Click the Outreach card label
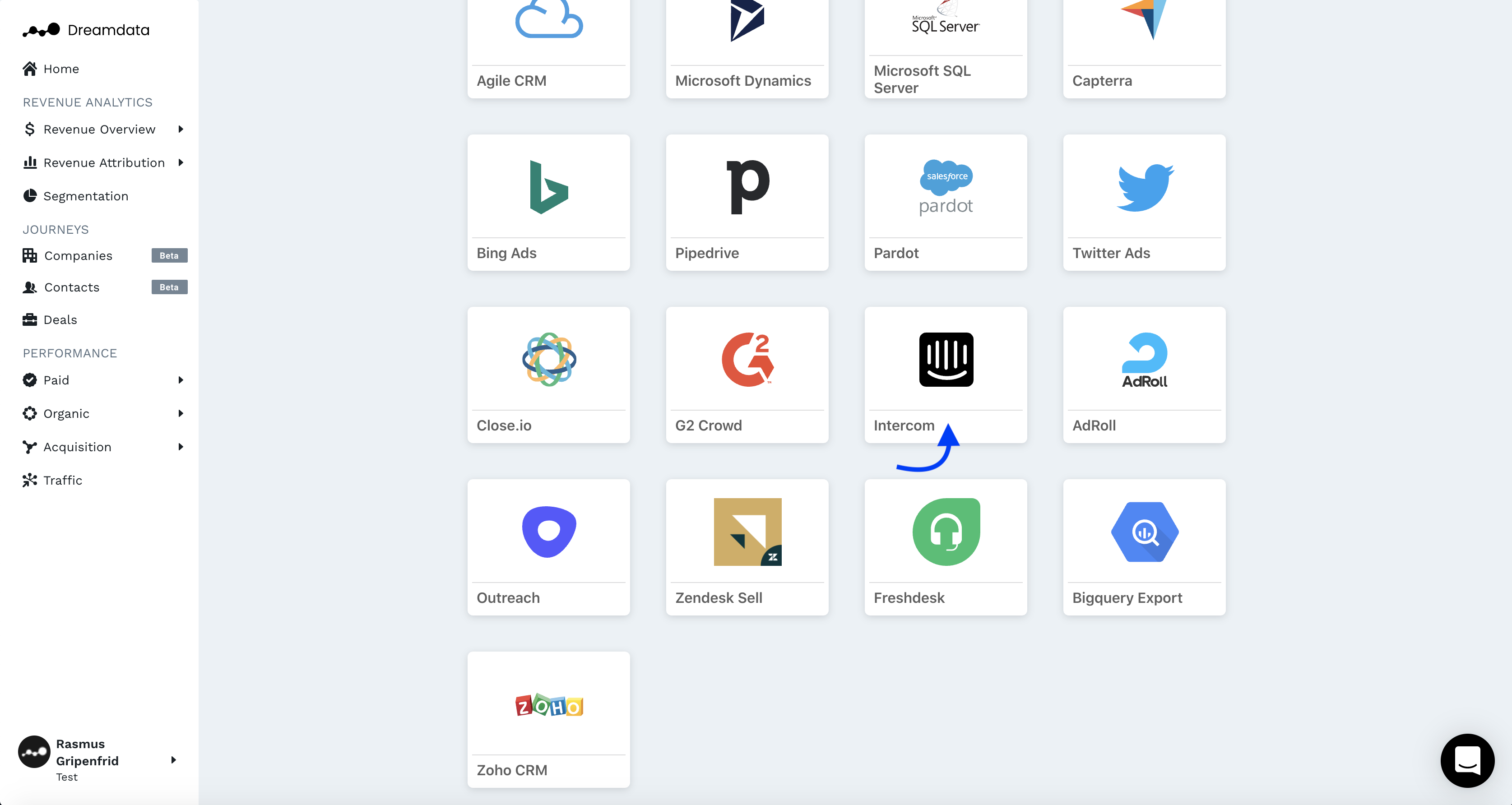This screenshot has width=1512, height=805. (508, 598)
